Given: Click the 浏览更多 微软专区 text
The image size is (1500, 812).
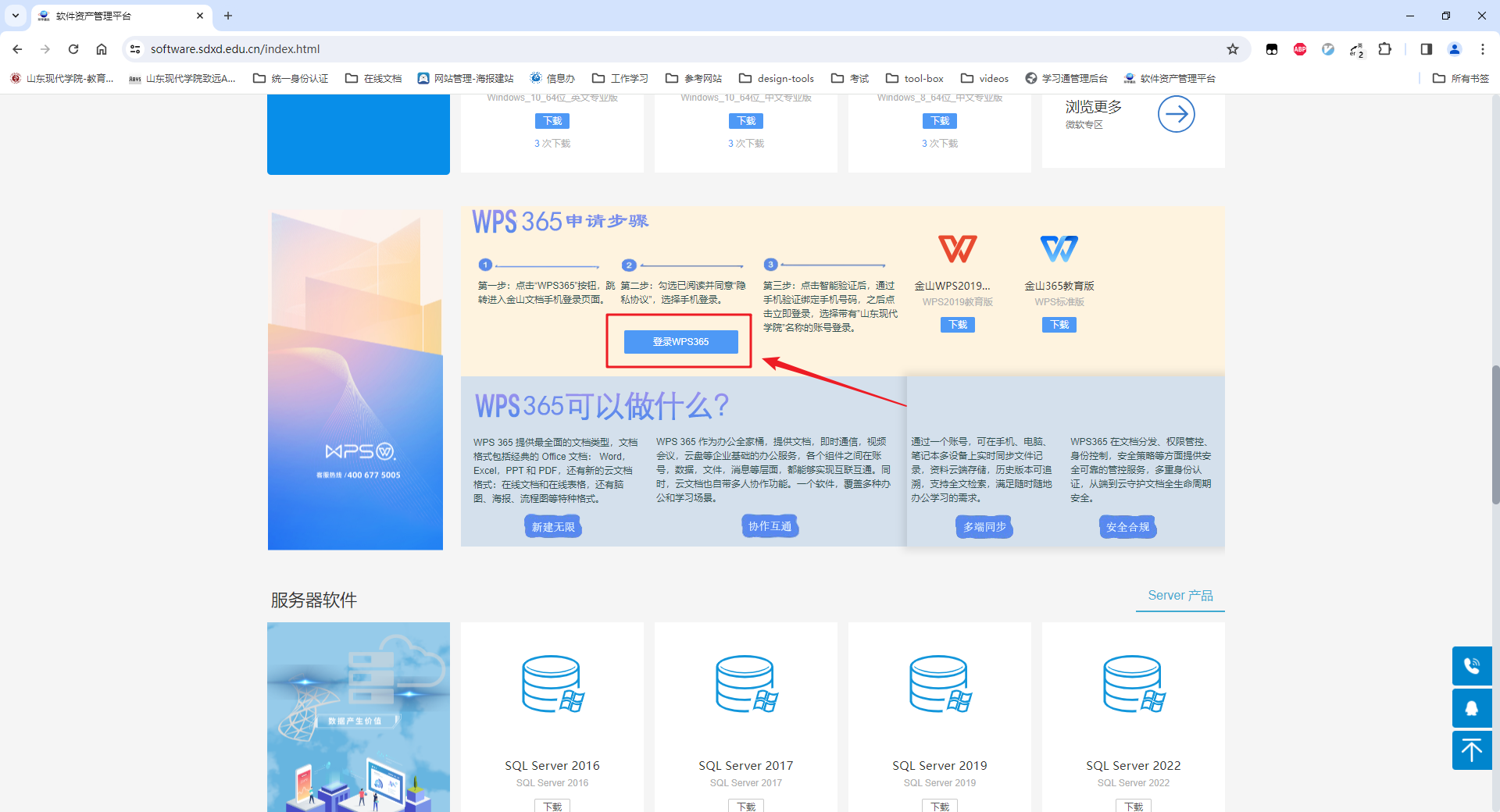Looking at the screenshot, I should pyautogui.click(x=1094, y=113).
